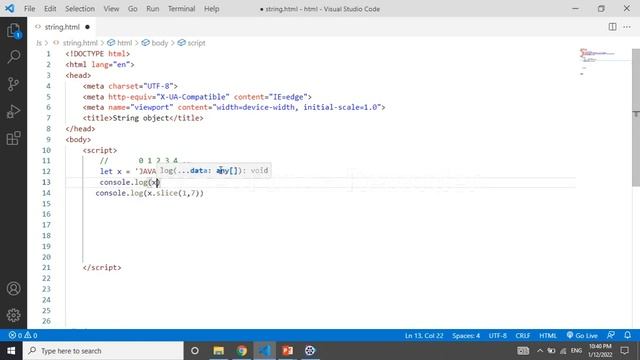Open the Extensions view
Screen dimensions: 640x360
tap(13, 138)
